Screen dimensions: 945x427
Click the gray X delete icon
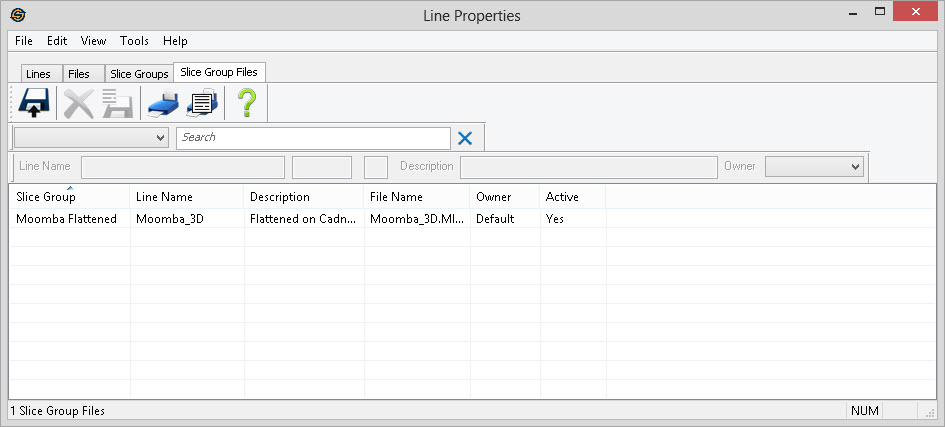click(78, 103)
